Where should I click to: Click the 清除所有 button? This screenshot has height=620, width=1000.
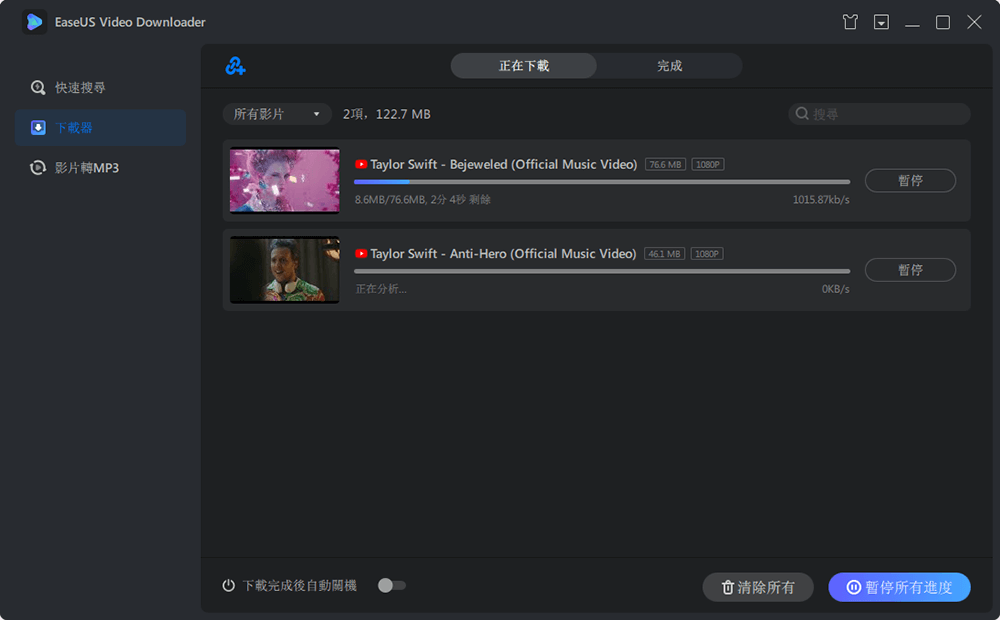[758, 587]
